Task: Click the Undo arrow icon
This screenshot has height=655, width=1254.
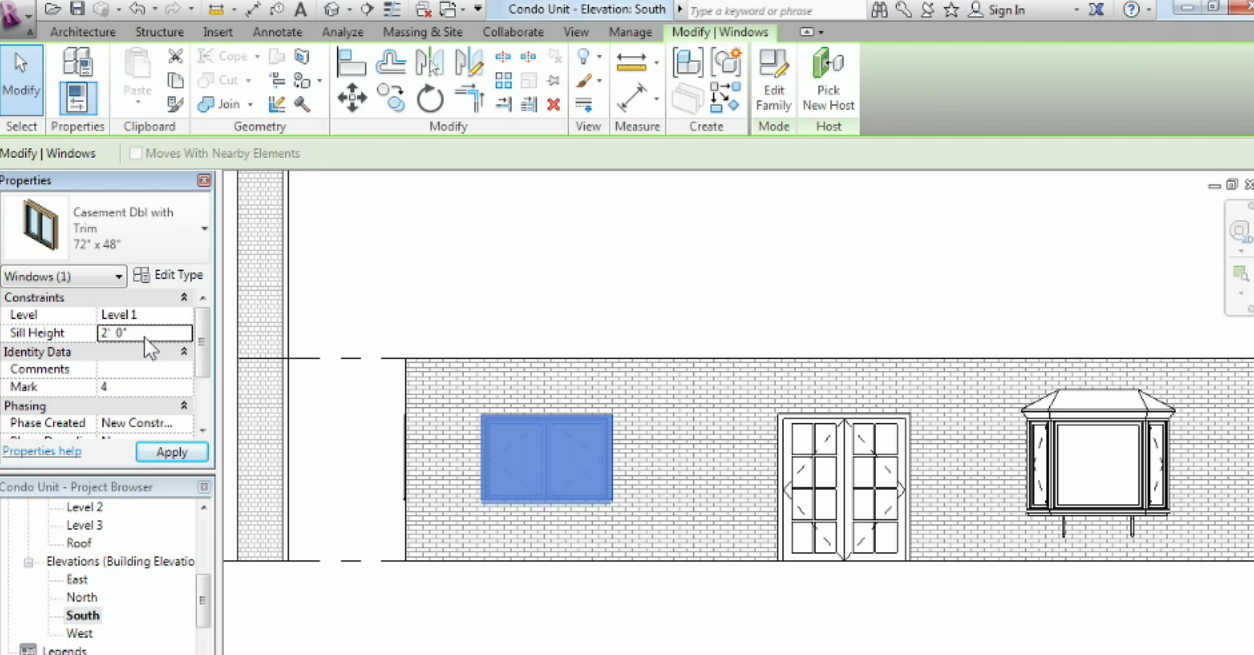Action: pos(136,9)
